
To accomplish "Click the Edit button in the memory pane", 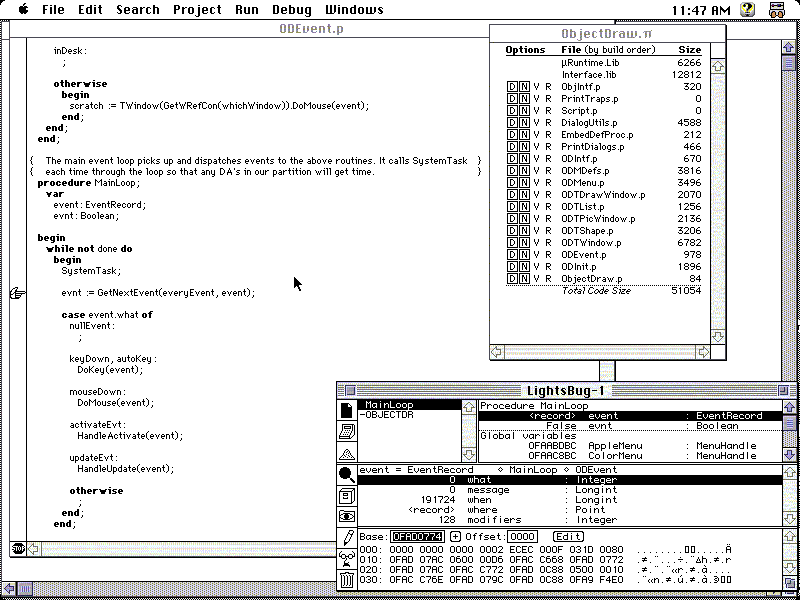I will [569, 537].
